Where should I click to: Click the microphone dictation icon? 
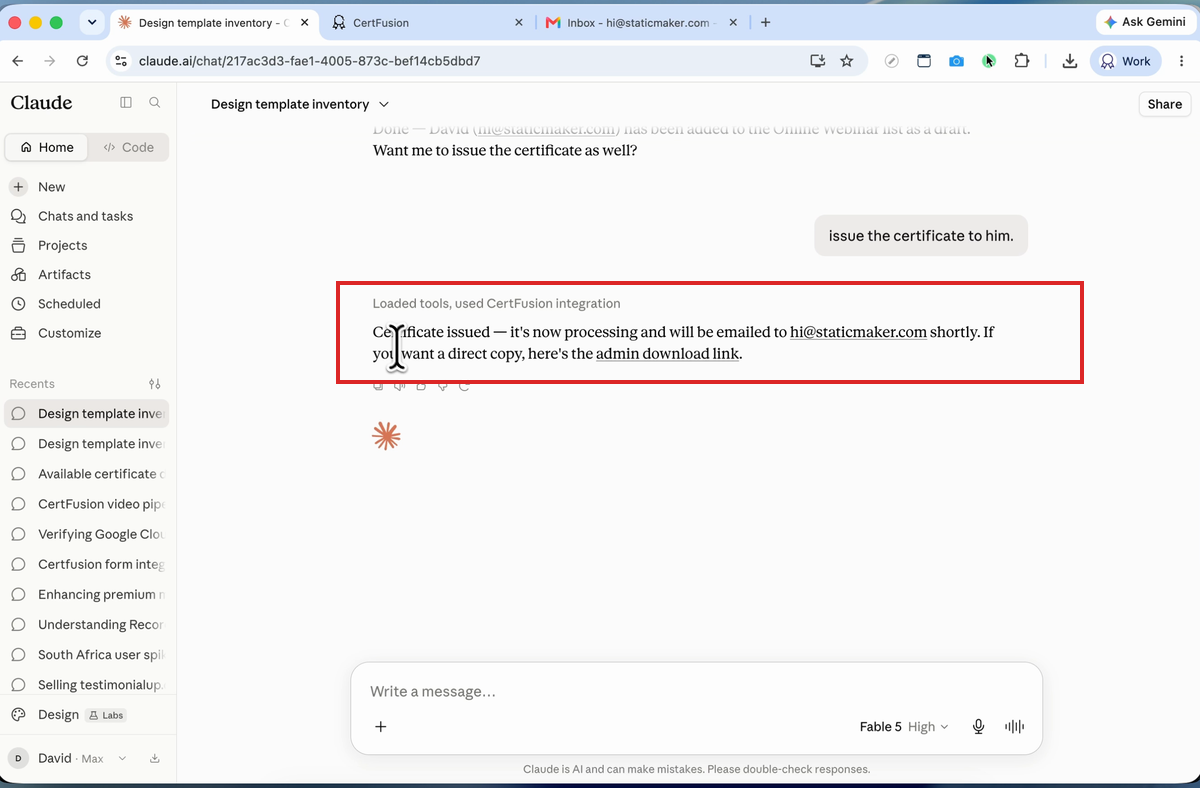point(979,727)
